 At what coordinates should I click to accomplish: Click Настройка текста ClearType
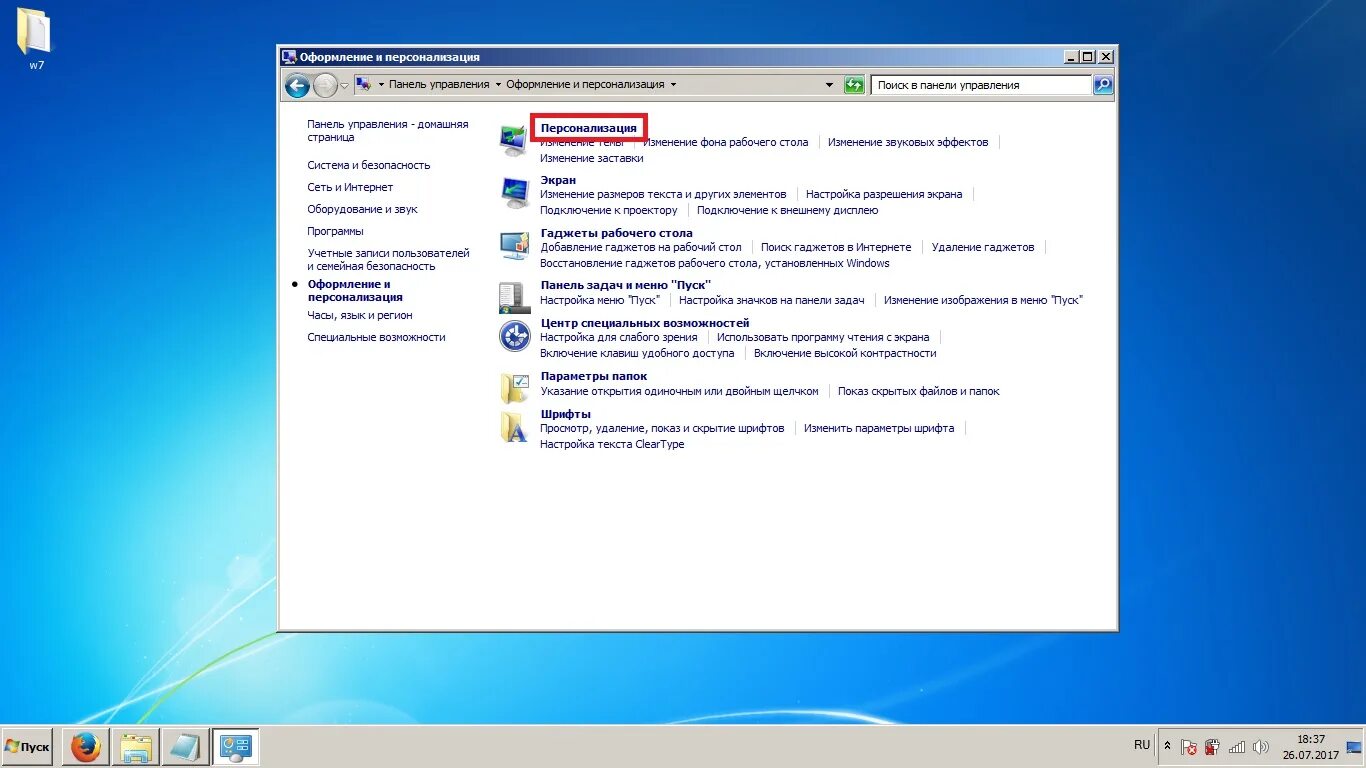[x=612, y=444]
